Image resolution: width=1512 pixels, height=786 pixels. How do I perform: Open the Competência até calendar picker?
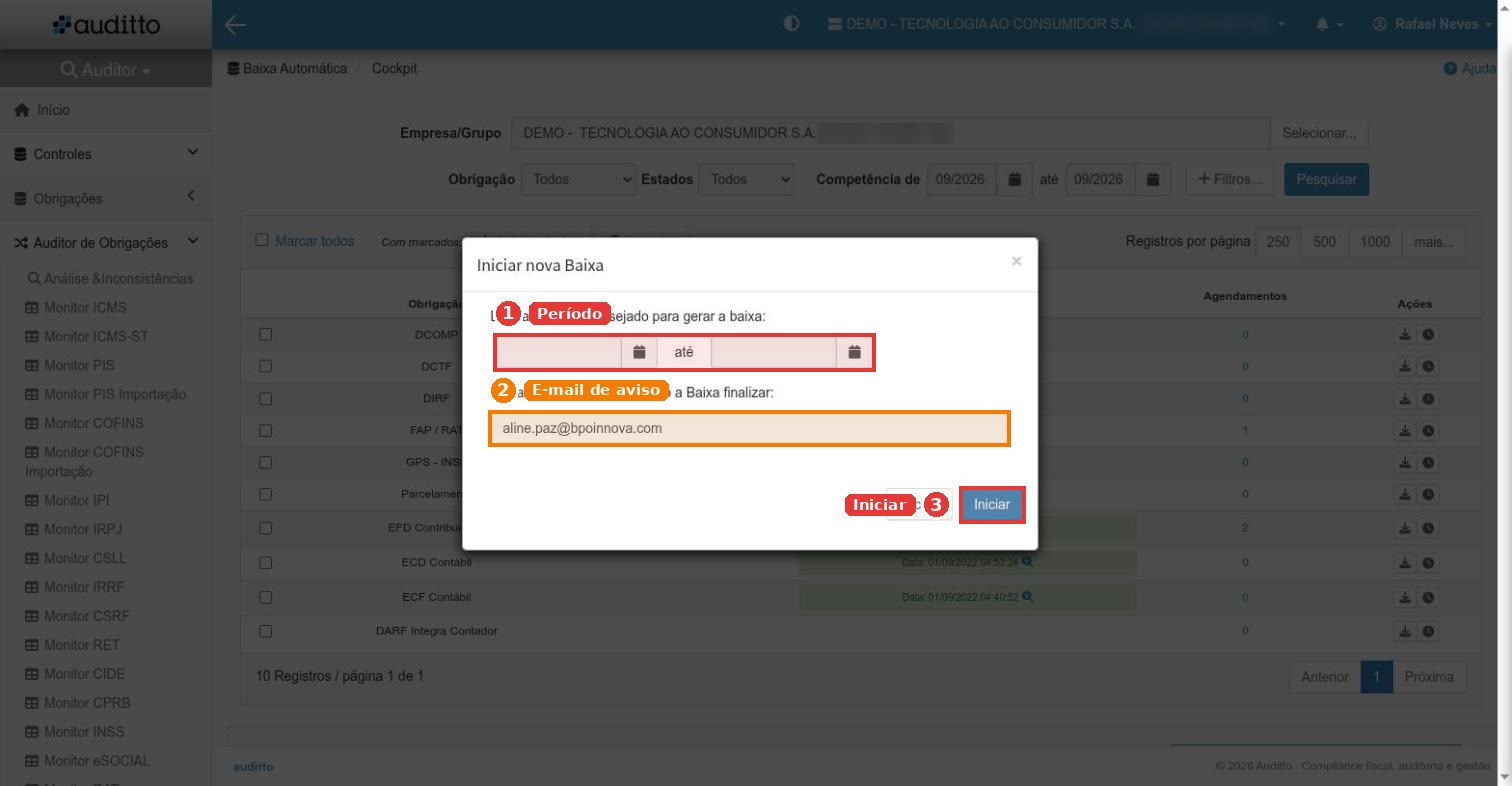tap(1153, 180)
